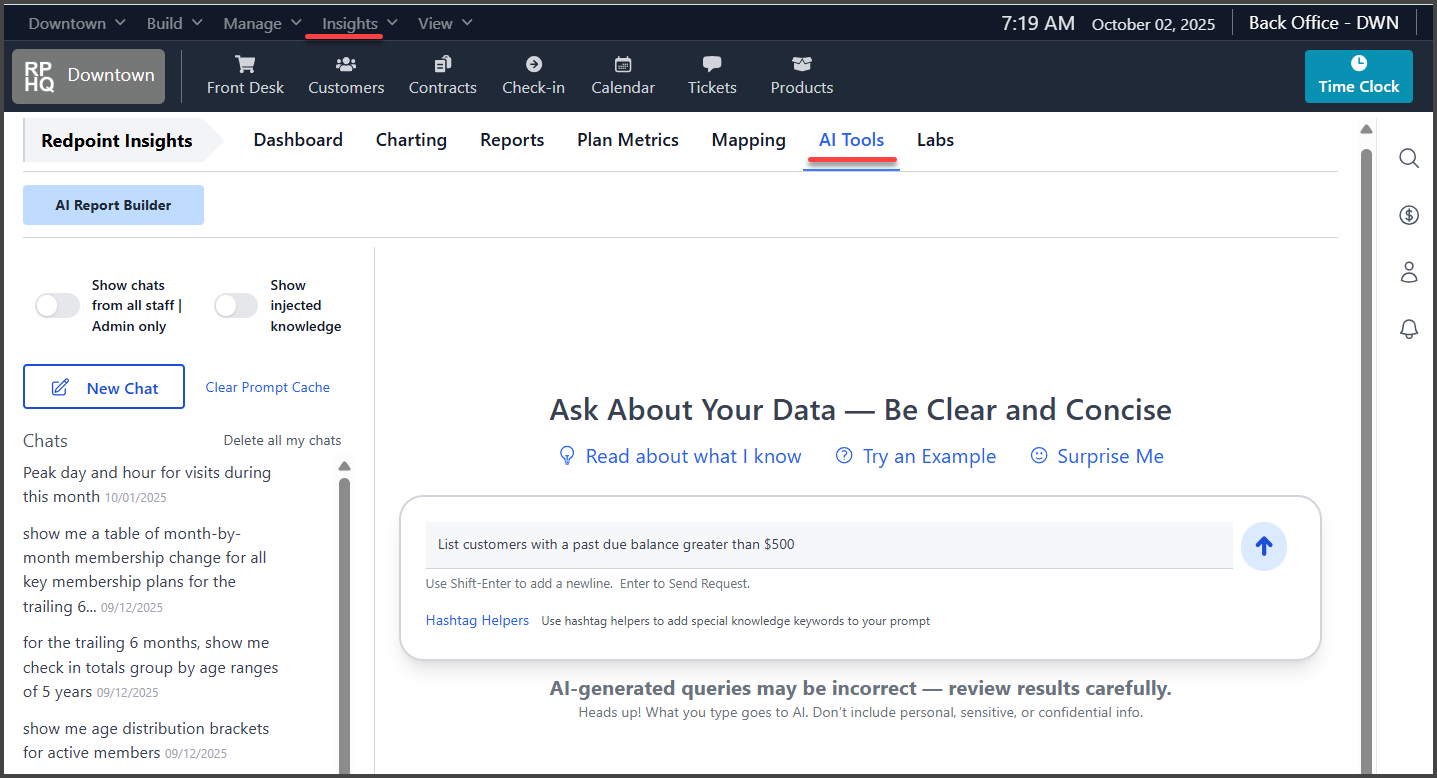Open Contracts from the toolbar
This screenshot has width=1437, height=778.
[x=442, y=74]
